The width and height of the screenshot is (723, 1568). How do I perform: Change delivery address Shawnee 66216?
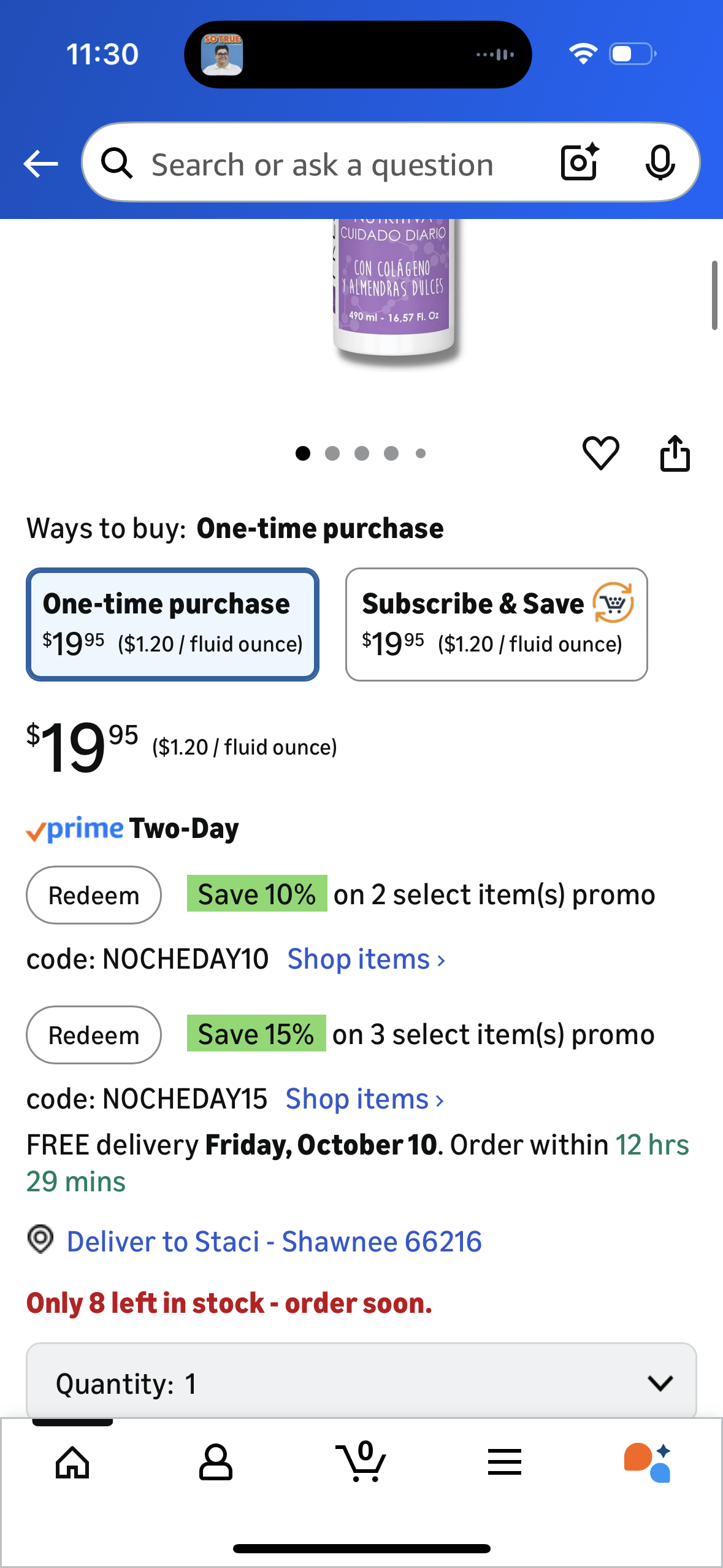274,1242
